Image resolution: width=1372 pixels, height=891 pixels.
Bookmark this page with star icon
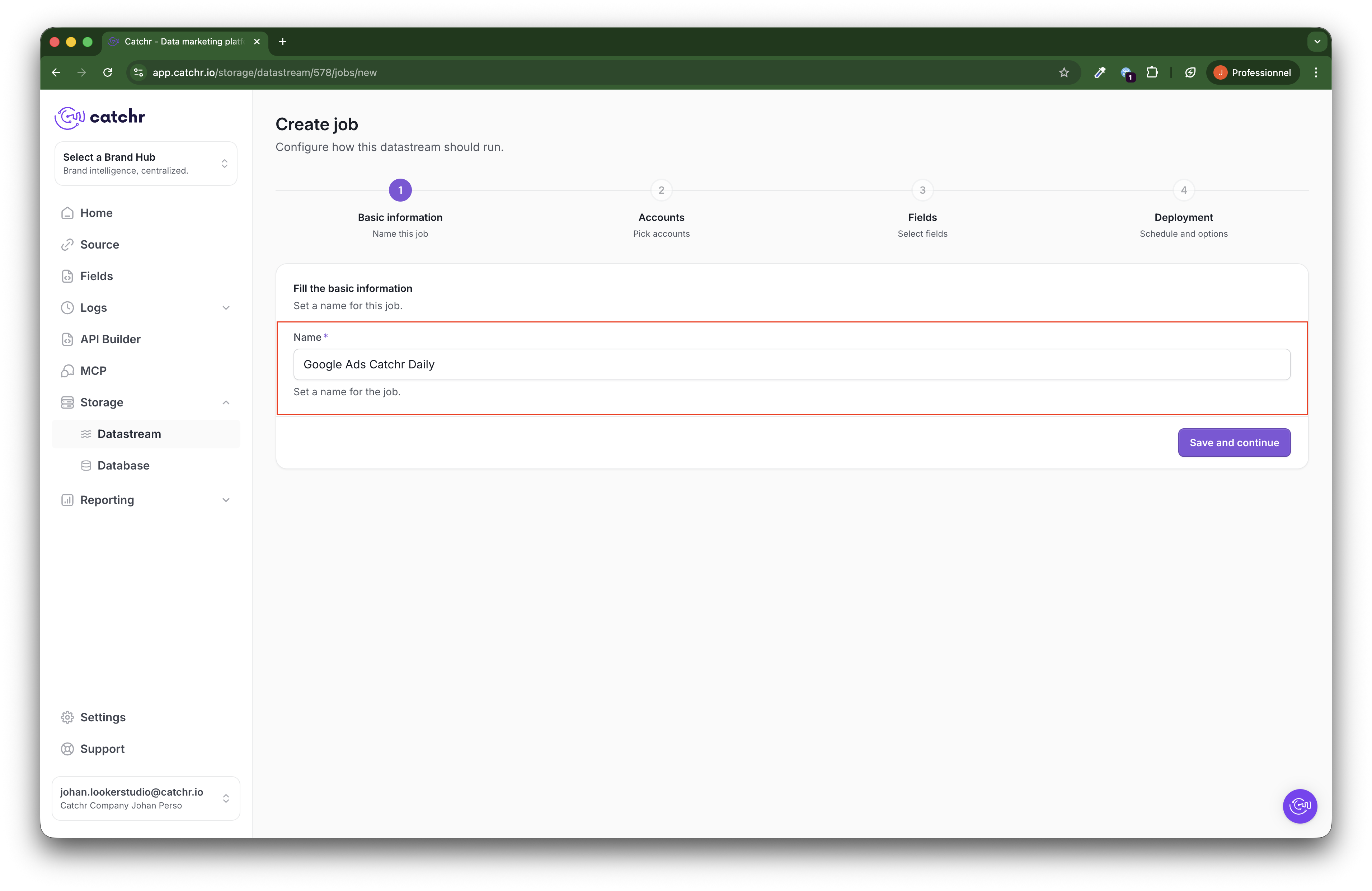click(1063, 72)
